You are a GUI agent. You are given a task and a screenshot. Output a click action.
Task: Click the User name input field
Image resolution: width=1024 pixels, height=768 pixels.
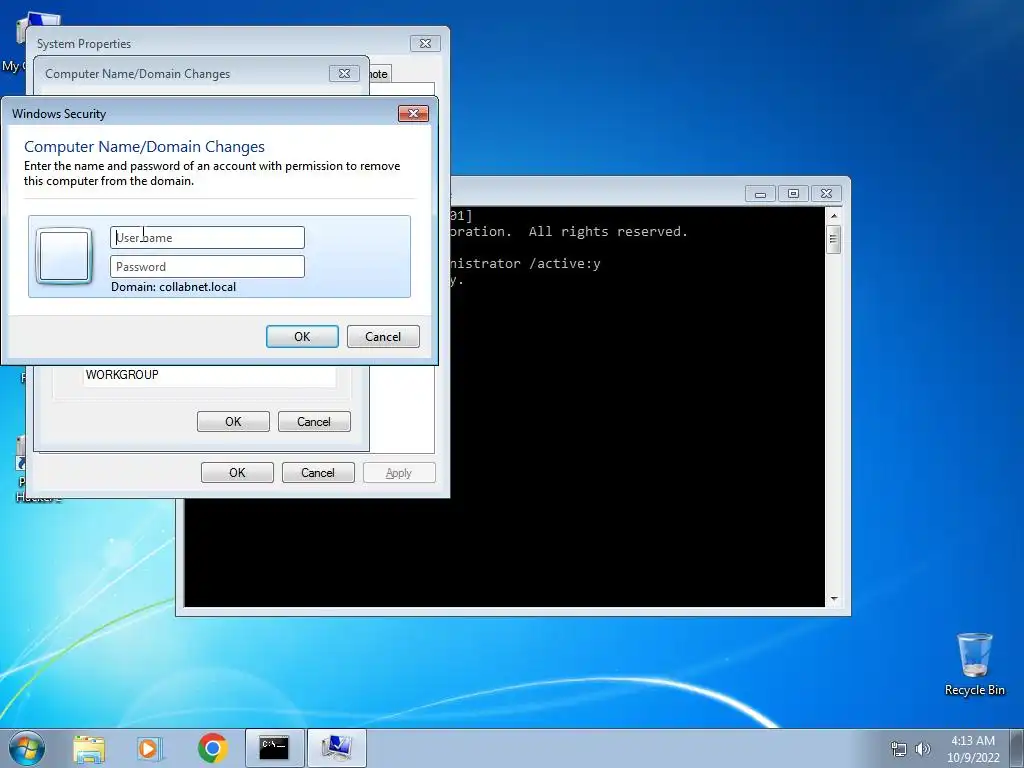[207, 238]
